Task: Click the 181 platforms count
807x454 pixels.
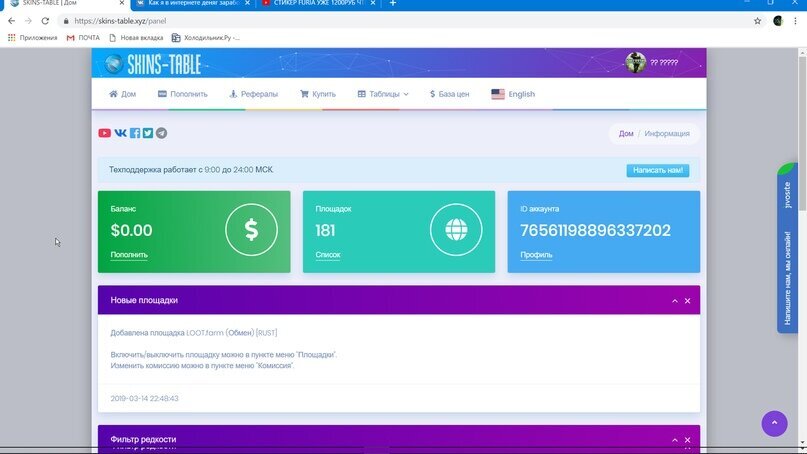Action: 325,230
